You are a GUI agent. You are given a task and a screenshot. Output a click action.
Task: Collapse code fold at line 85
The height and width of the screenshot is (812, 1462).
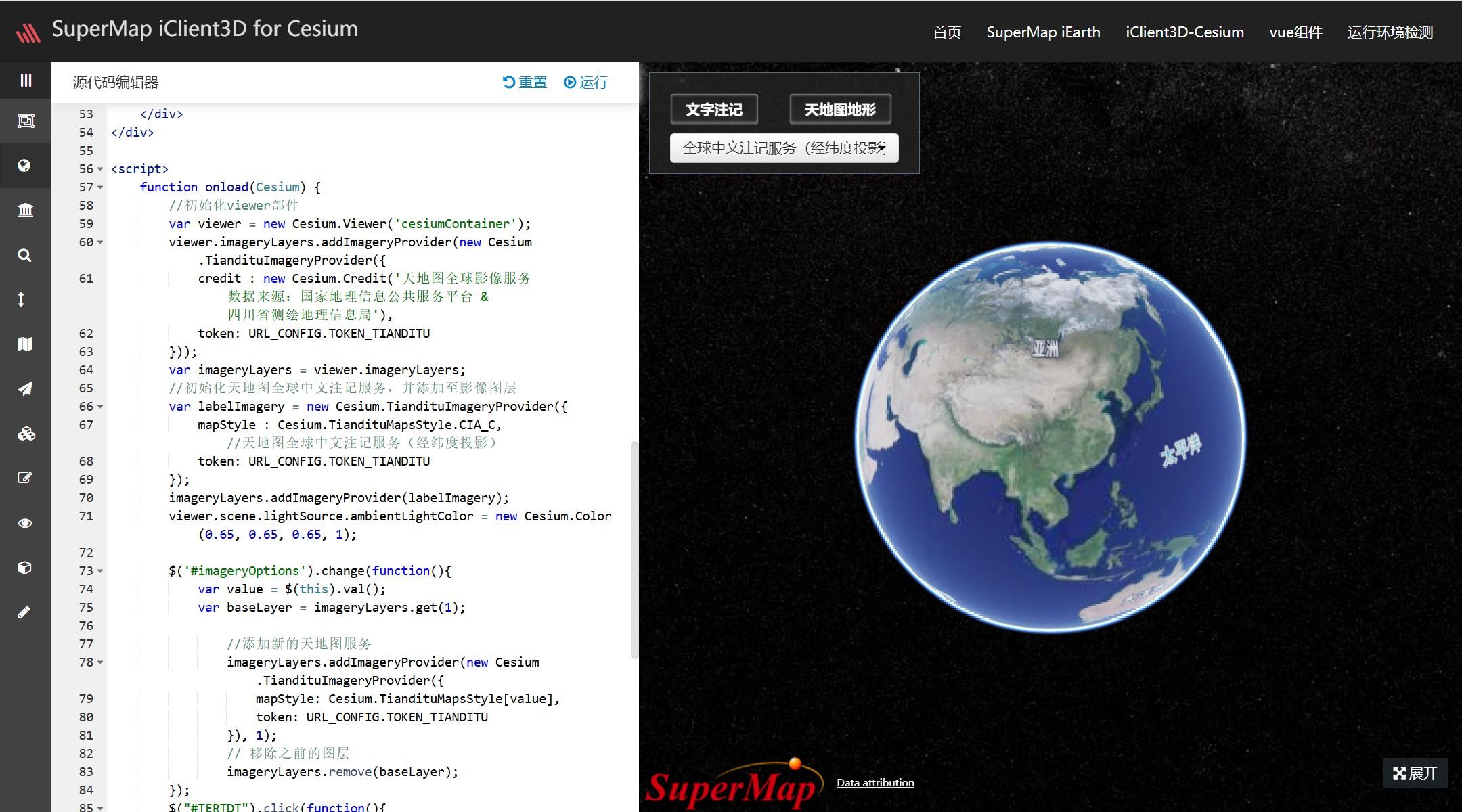pyautogui.click(x=100, y=807)
